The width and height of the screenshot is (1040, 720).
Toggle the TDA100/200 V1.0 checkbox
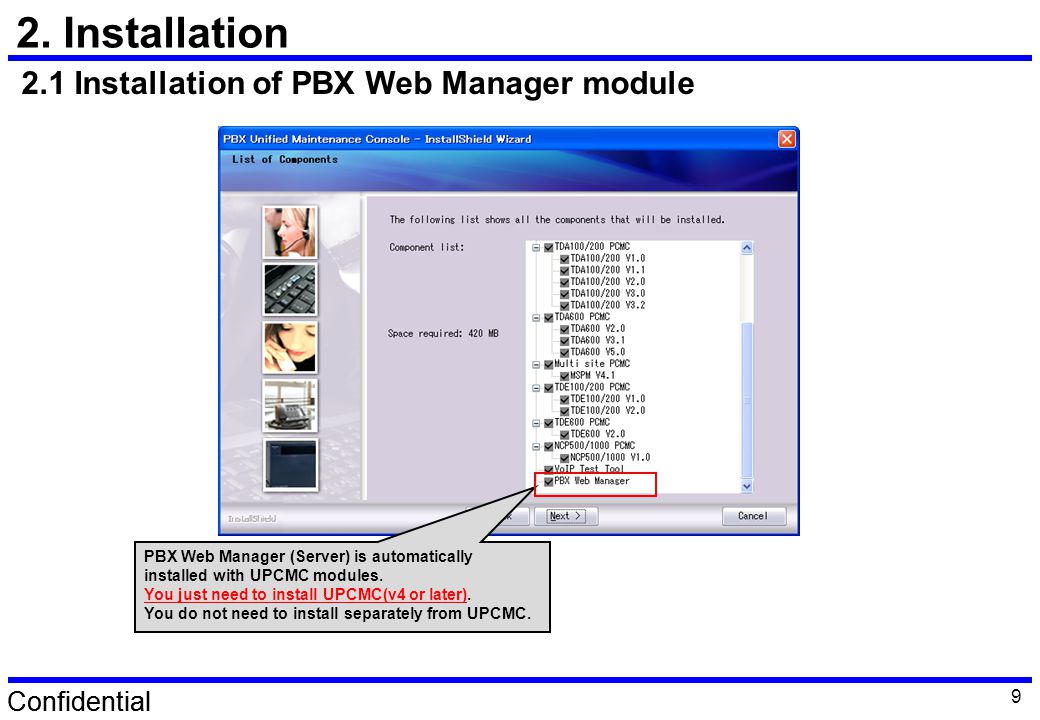(564, 259)
